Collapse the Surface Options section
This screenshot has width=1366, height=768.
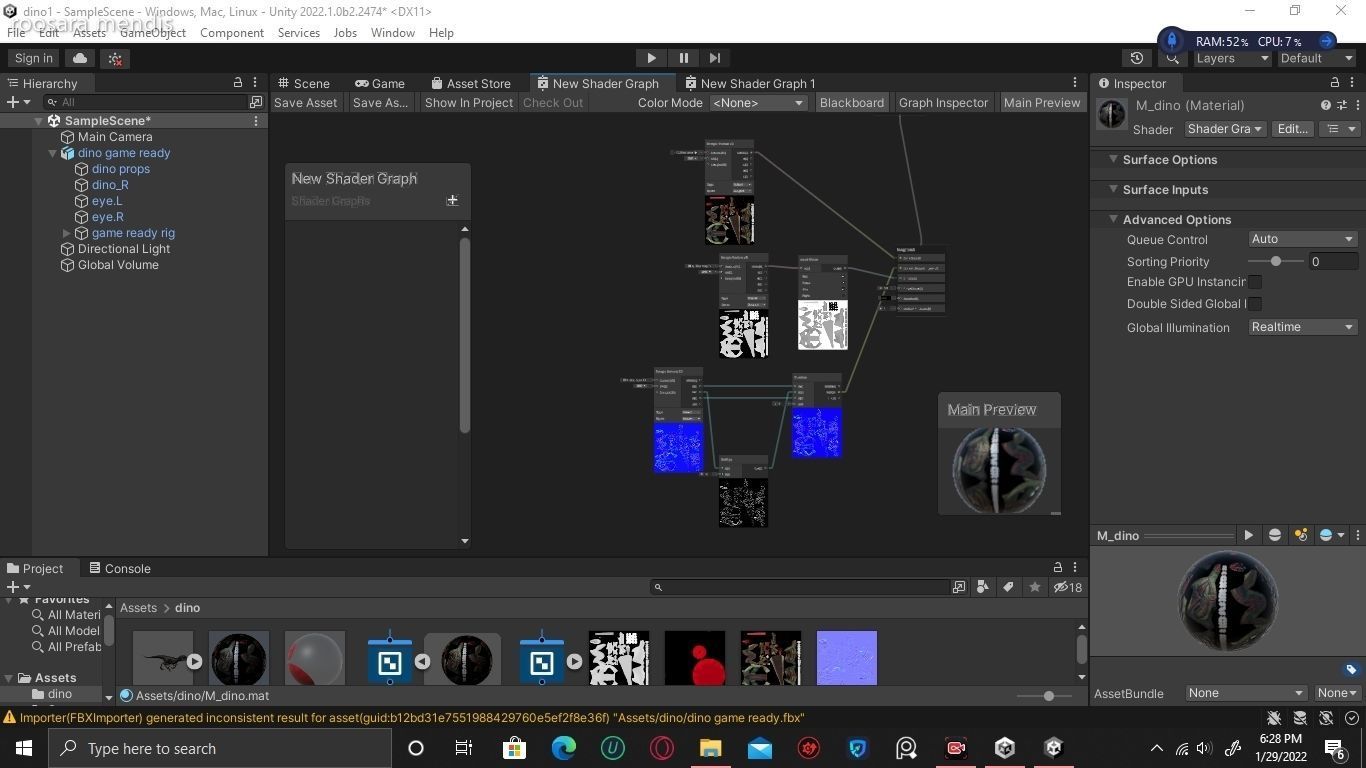(x=1112, y=160)
